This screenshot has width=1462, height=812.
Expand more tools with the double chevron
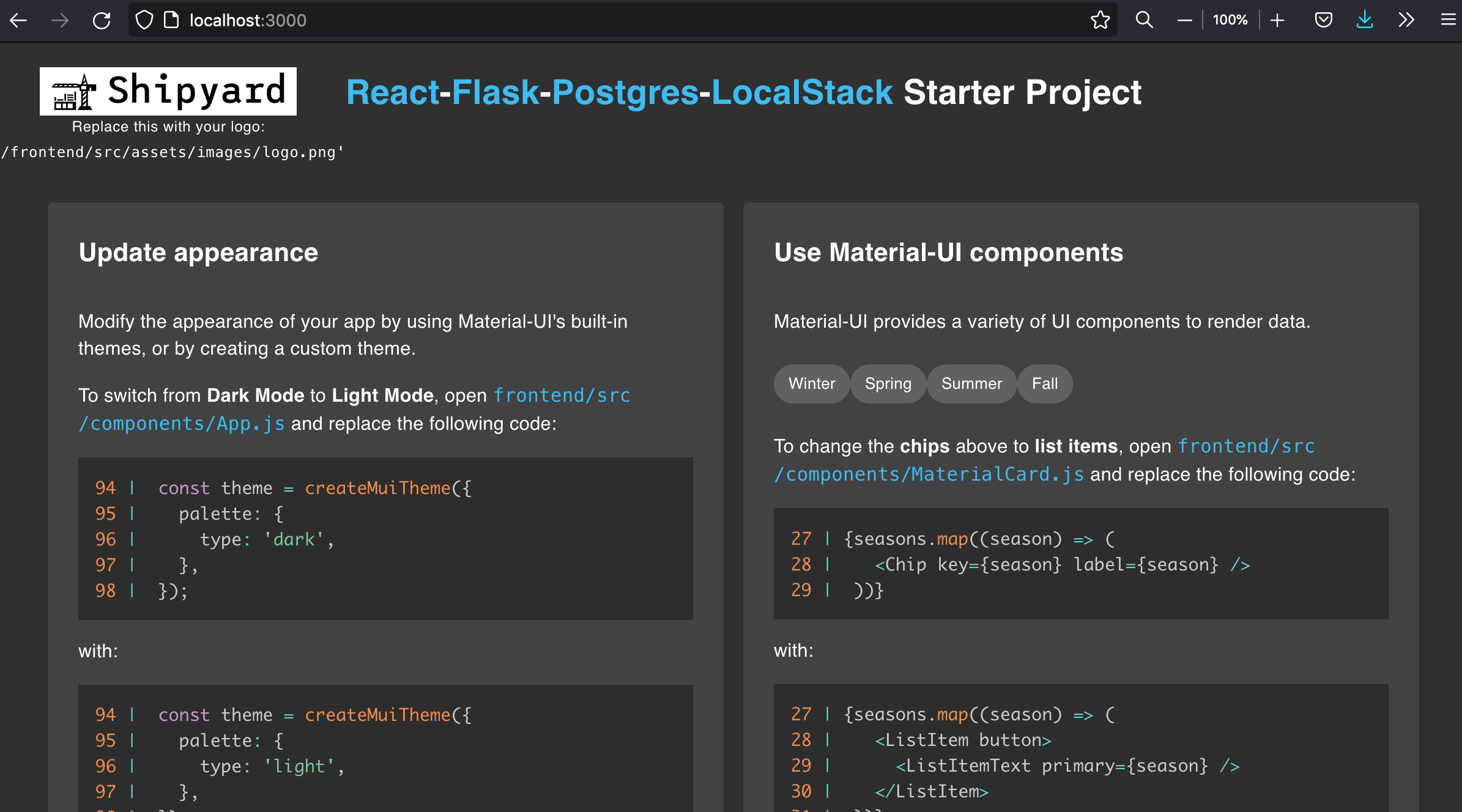[1406, 20]
